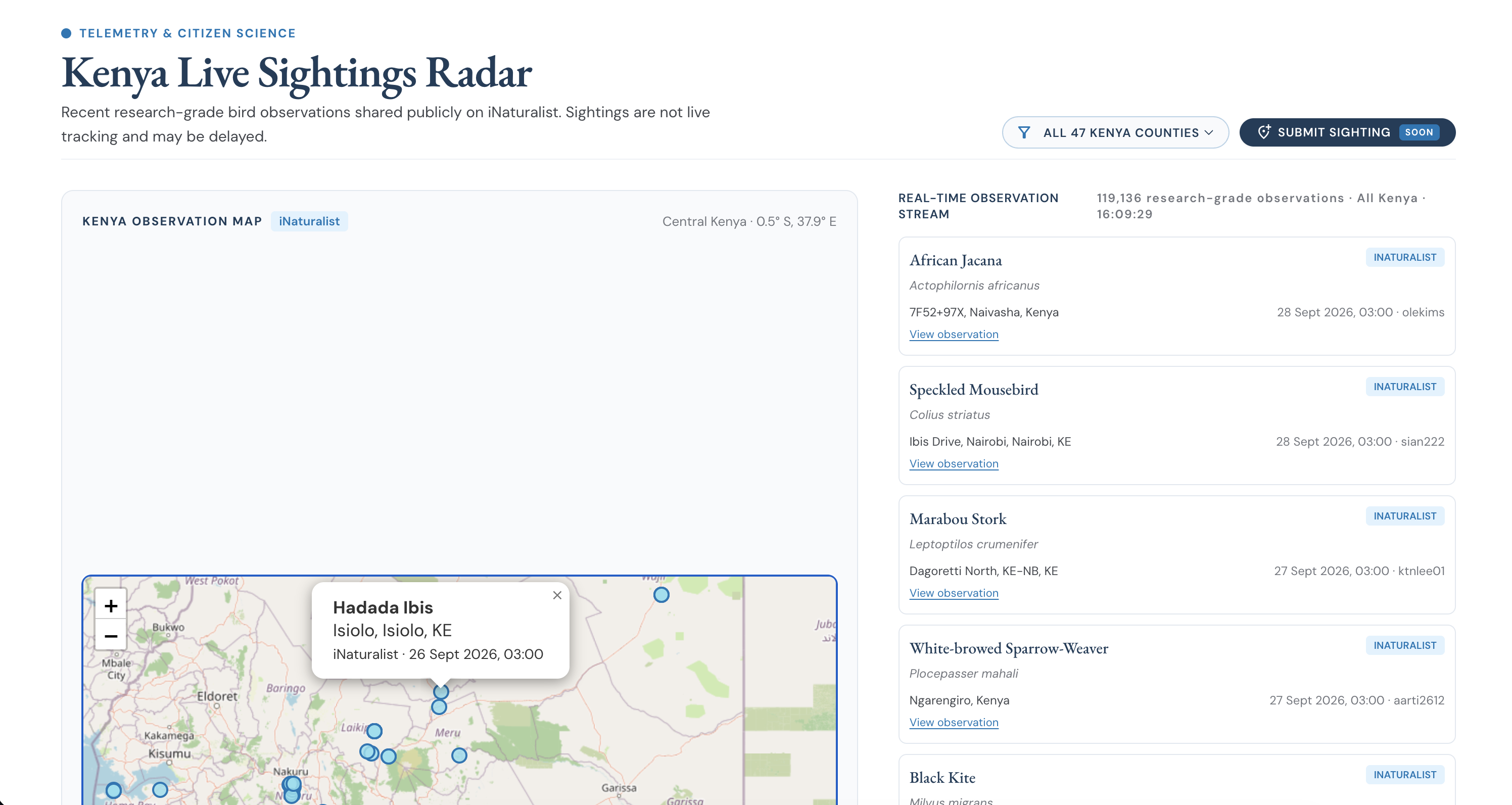The image size is (1512, 805).
Task: Zoom in on the observation map
Action: (111, 605)
